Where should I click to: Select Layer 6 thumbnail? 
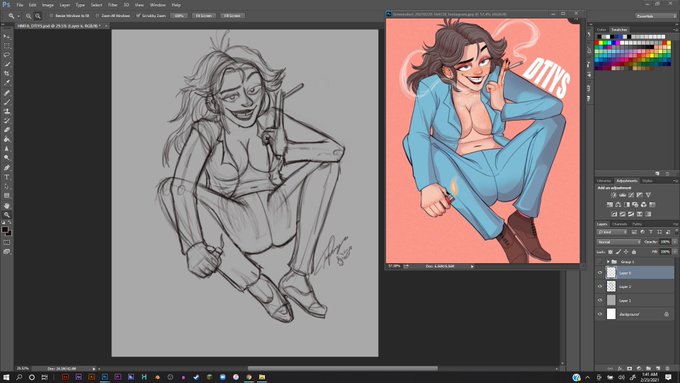611,273
